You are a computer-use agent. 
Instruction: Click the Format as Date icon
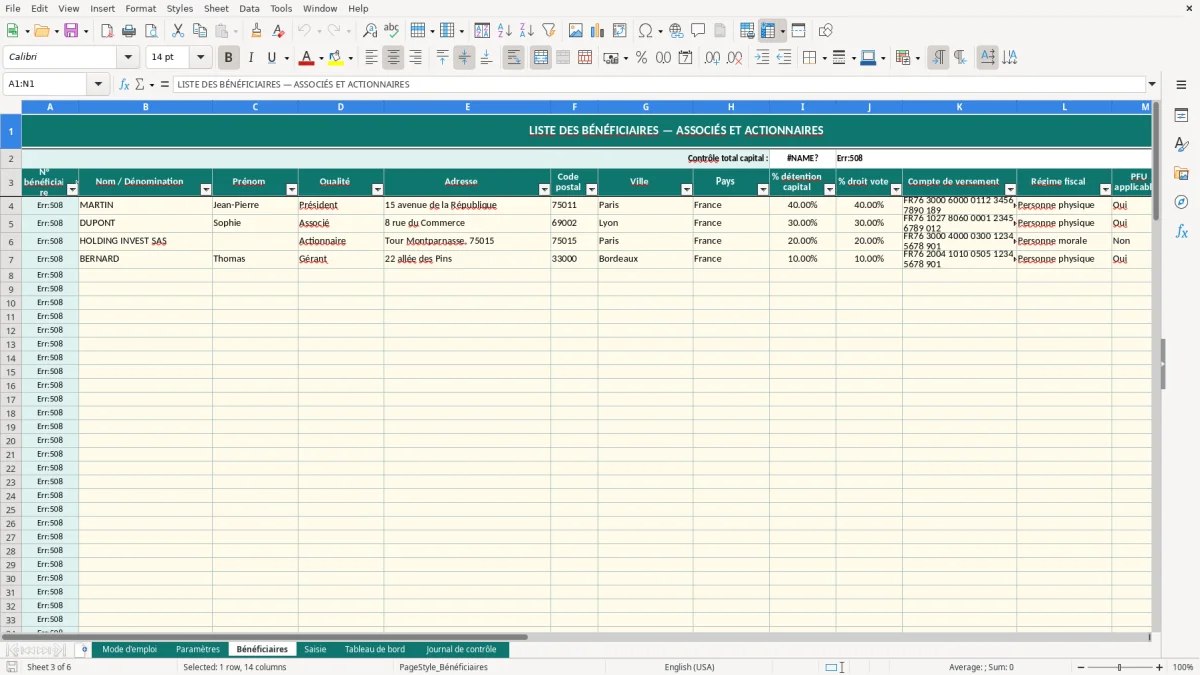click(685, 58)
